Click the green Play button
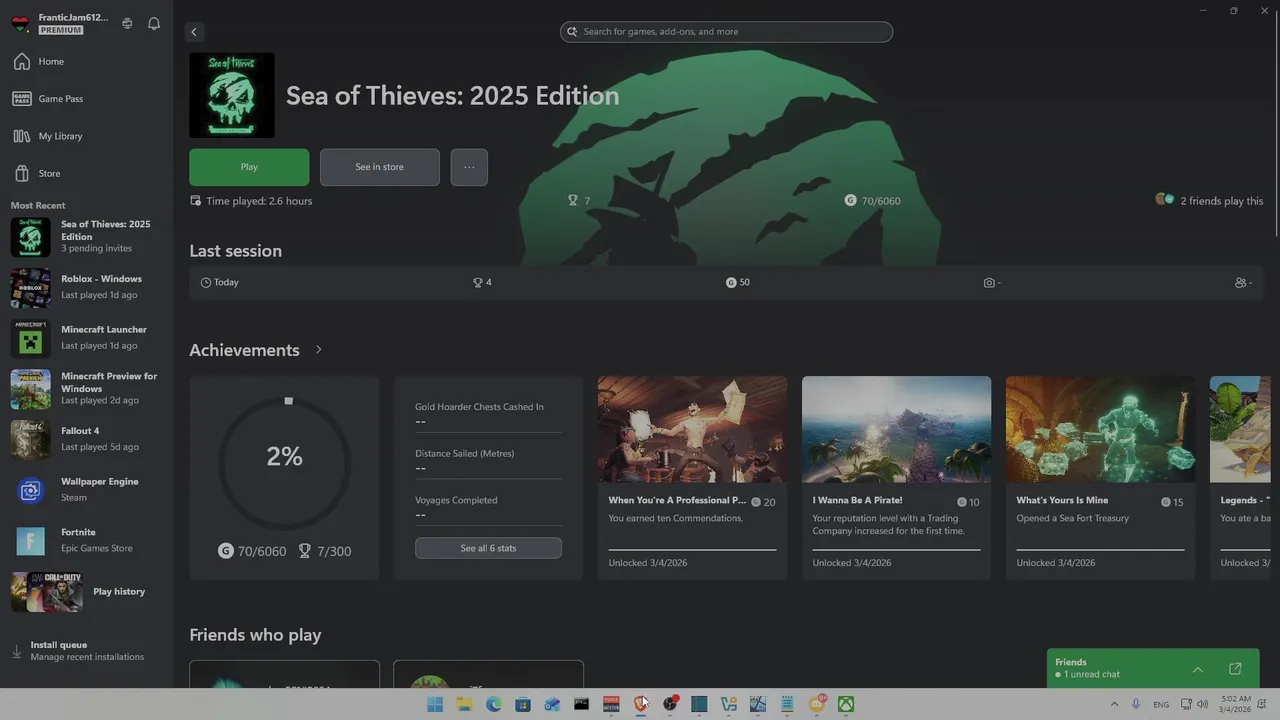This screenshot has width=1280, height=720. tap(249, 167)
